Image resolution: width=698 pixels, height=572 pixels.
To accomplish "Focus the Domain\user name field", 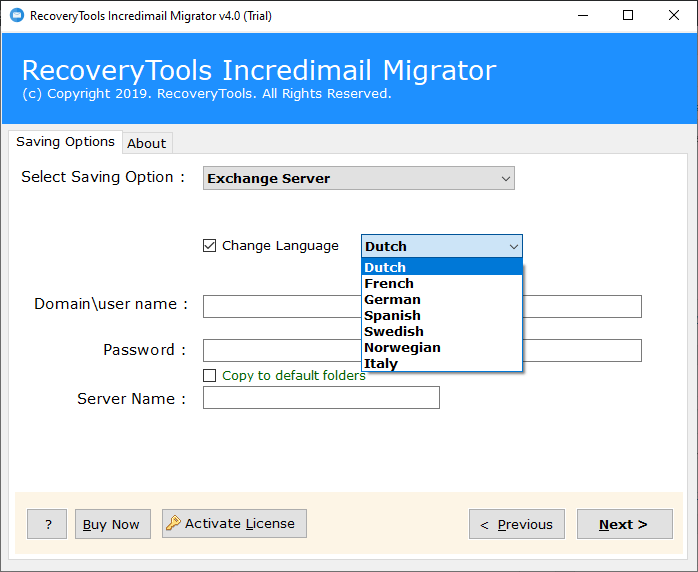I will [422, 306].
